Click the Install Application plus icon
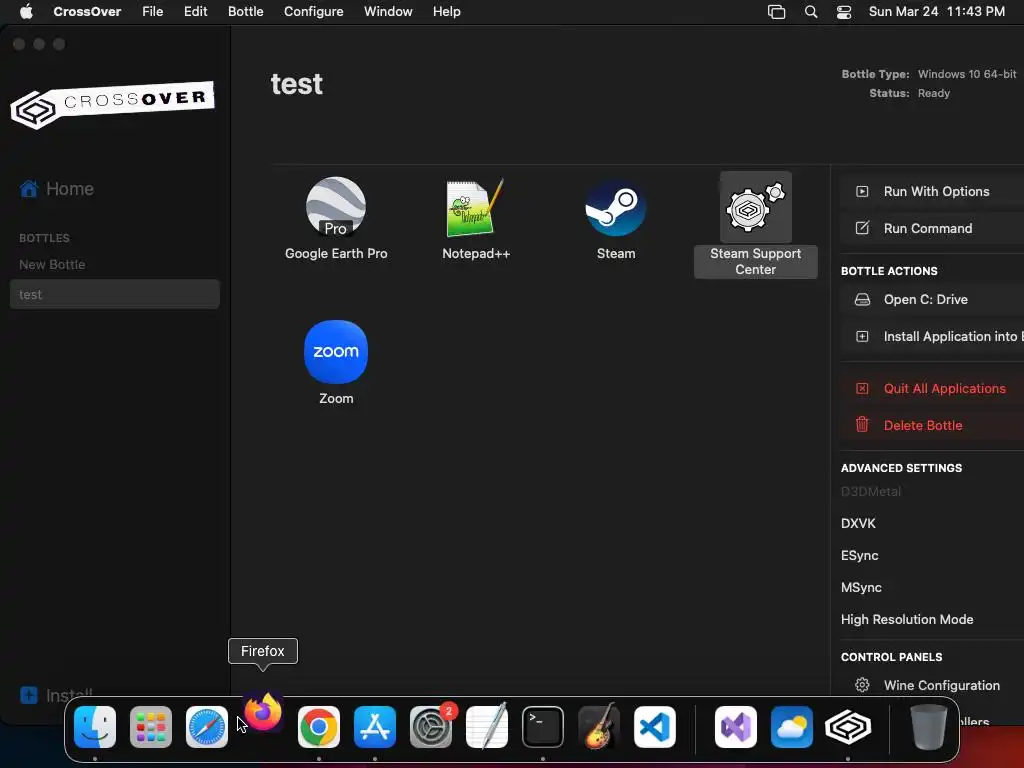 pyautogui.click(x=862, y=336)
